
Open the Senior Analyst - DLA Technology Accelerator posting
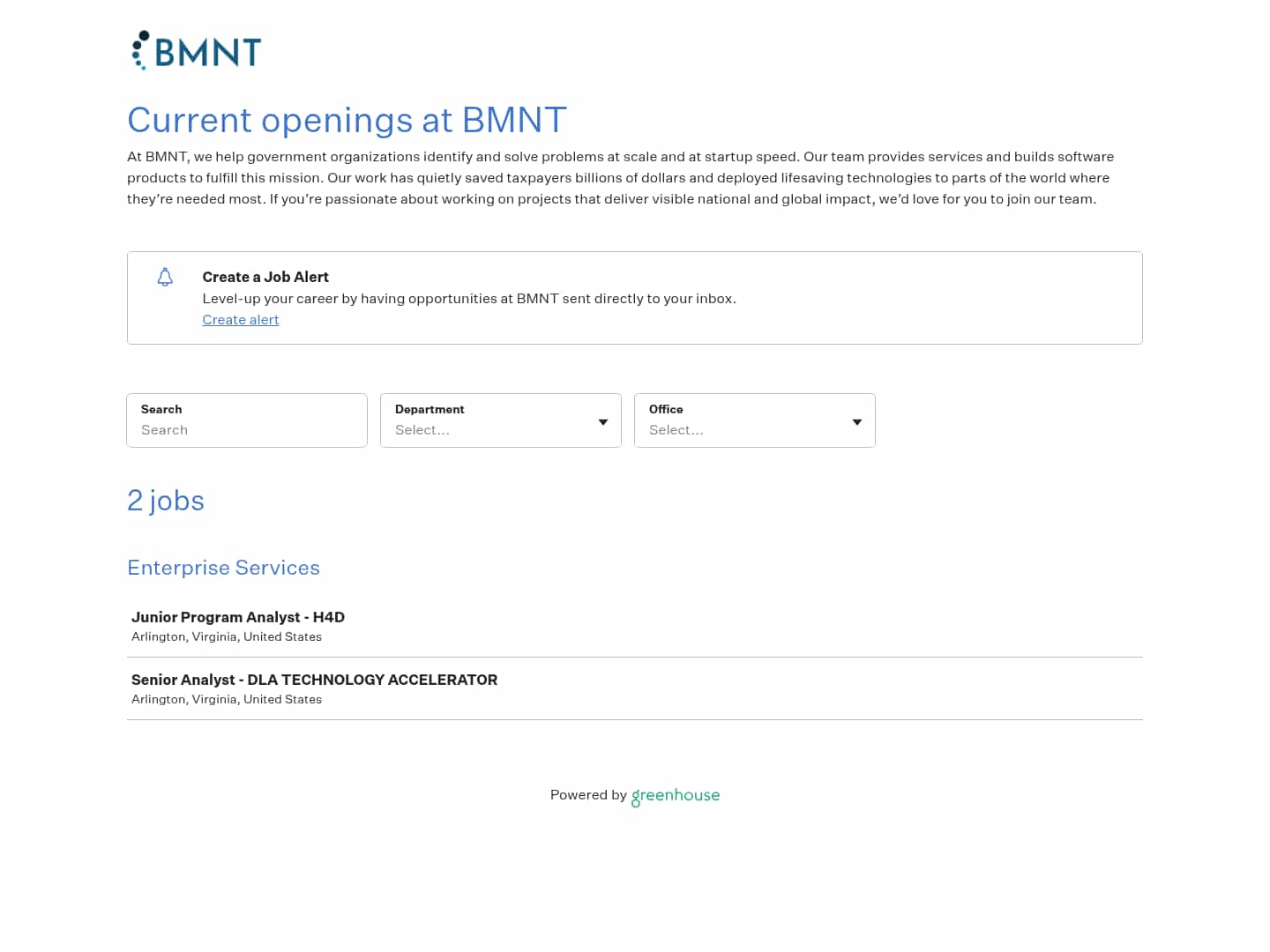[x=314, y=680]
